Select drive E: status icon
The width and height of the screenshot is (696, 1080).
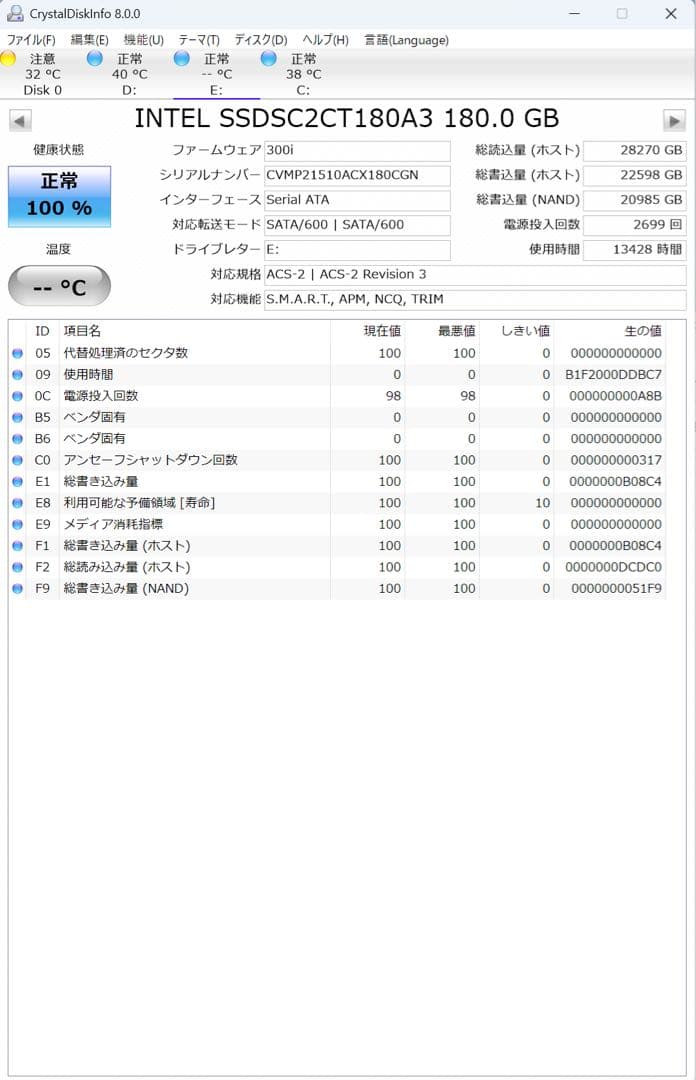click(x=181, y=59)
